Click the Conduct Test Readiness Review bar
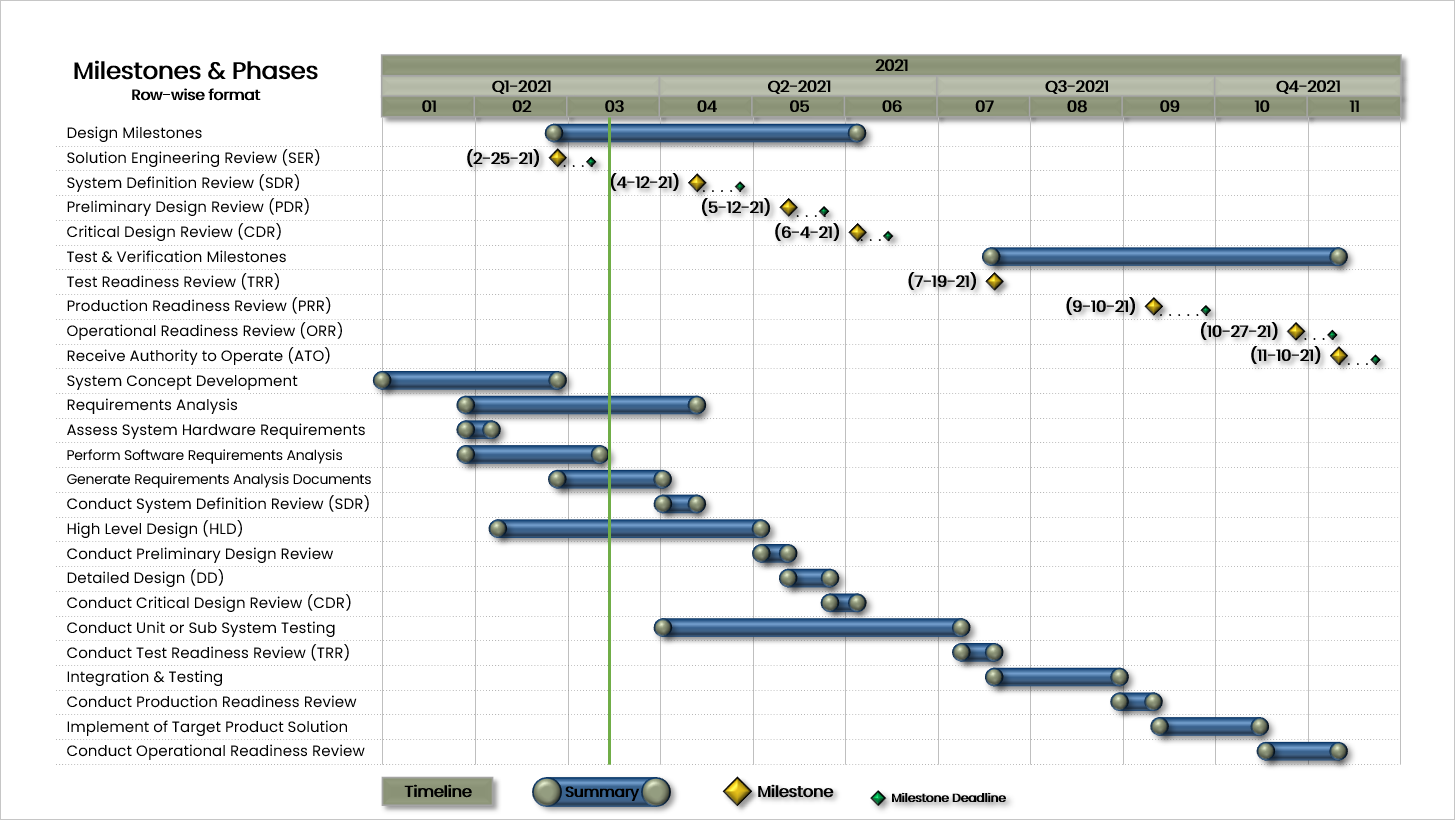Viewport: 1455px width, 820px height. pos(978,653)
